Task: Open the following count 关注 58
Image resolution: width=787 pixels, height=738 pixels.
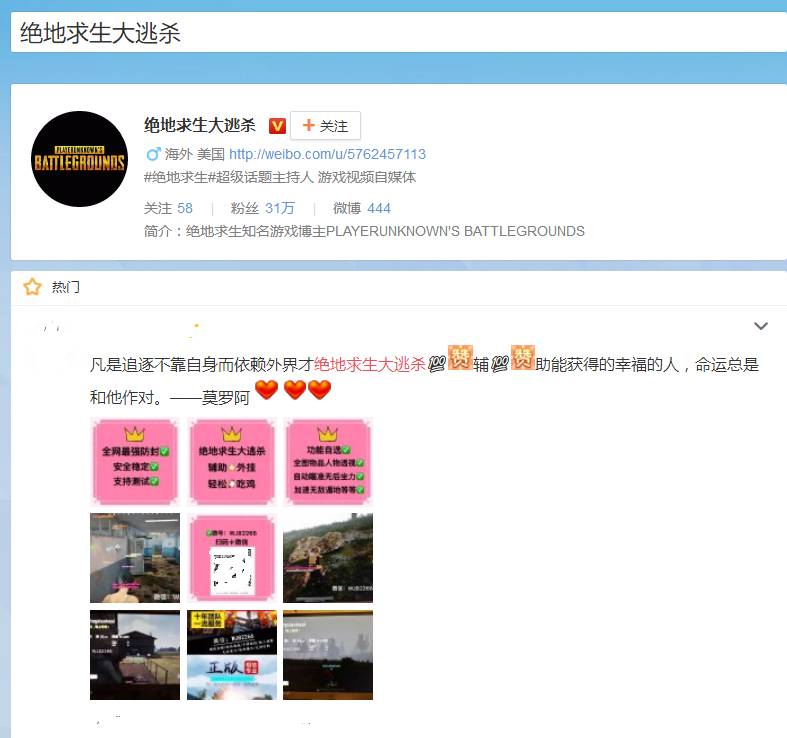Action: click(x=168, y=208)
